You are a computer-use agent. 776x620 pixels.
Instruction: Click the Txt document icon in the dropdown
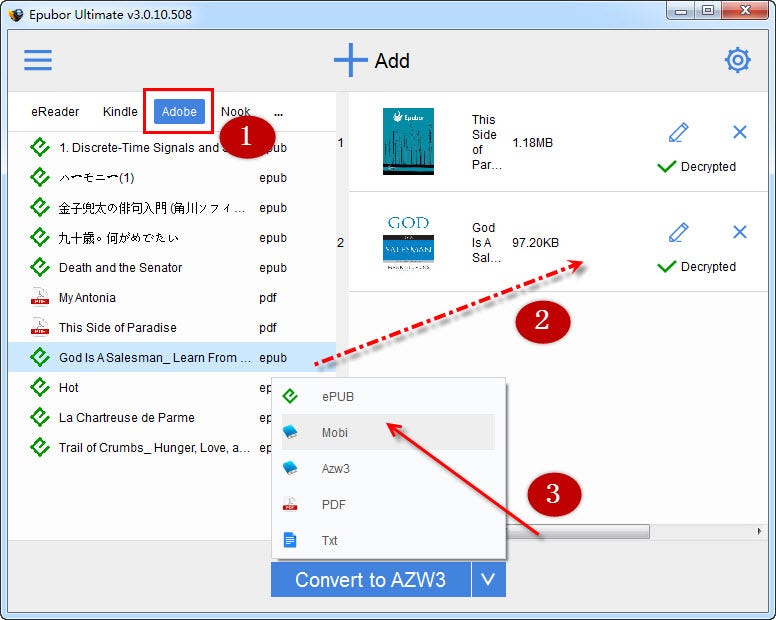click(290, 540)
